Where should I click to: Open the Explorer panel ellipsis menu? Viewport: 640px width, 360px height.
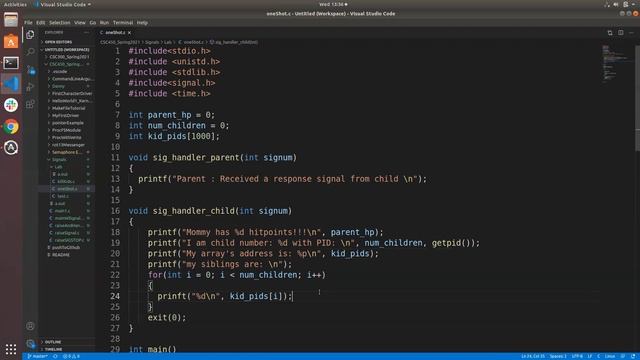click(86, 33)
